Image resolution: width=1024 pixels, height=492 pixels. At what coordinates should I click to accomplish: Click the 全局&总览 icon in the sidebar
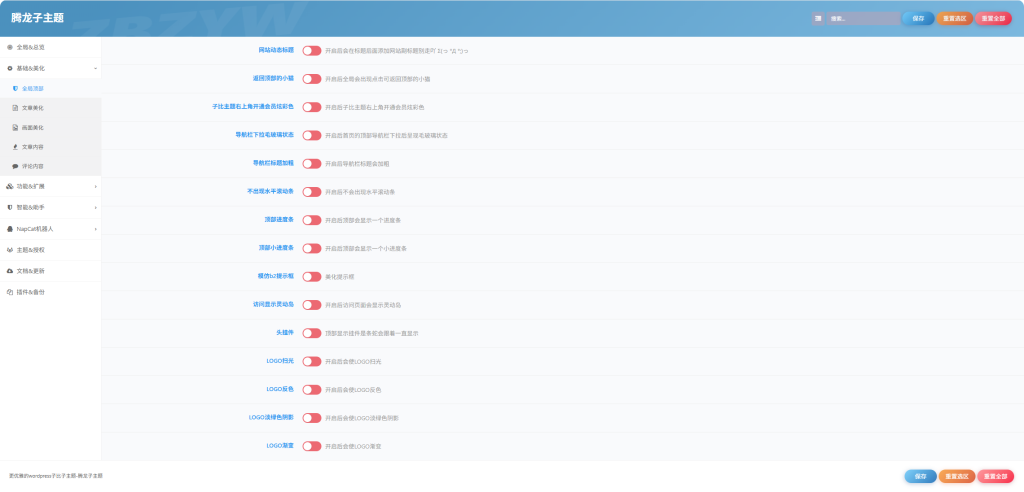[x=10, y=47]
